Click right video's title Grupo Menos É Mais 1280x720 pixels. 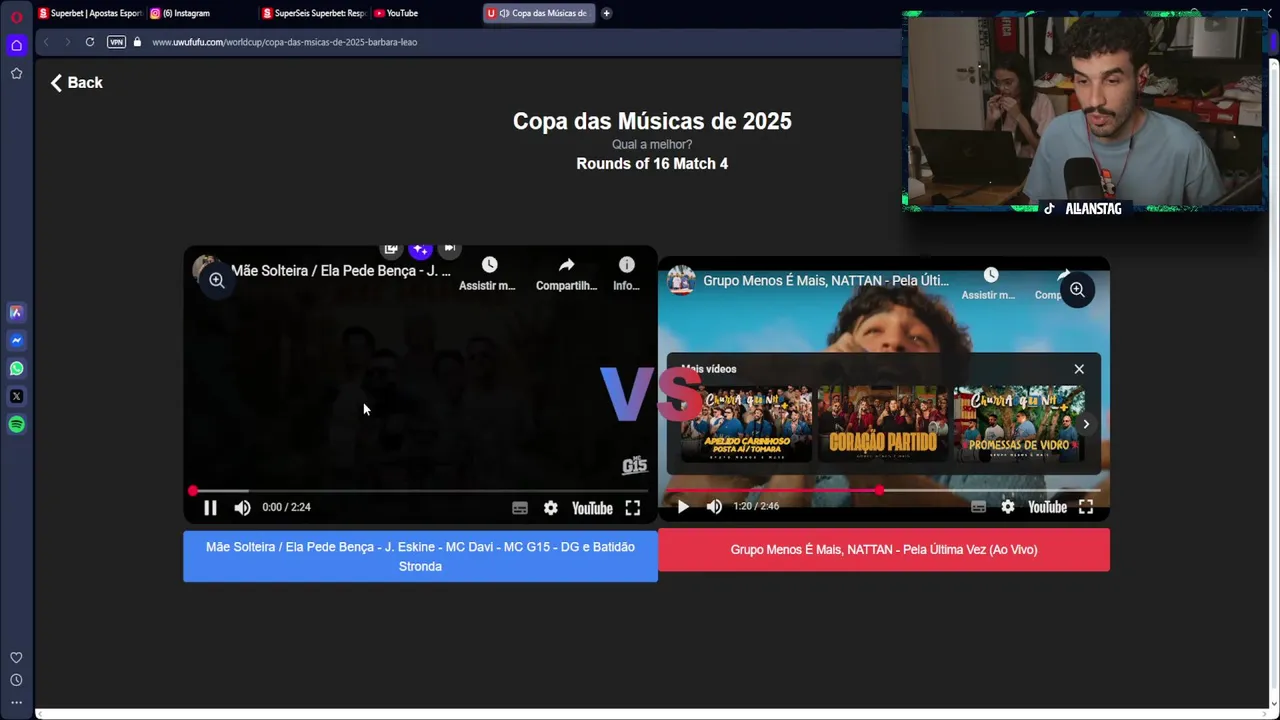(x=826, y=281)
